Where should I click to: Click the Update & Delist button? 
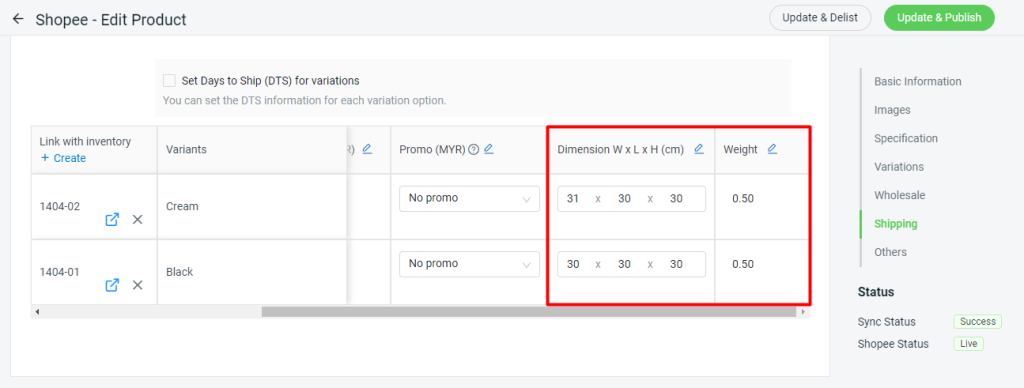pos(820,18)
